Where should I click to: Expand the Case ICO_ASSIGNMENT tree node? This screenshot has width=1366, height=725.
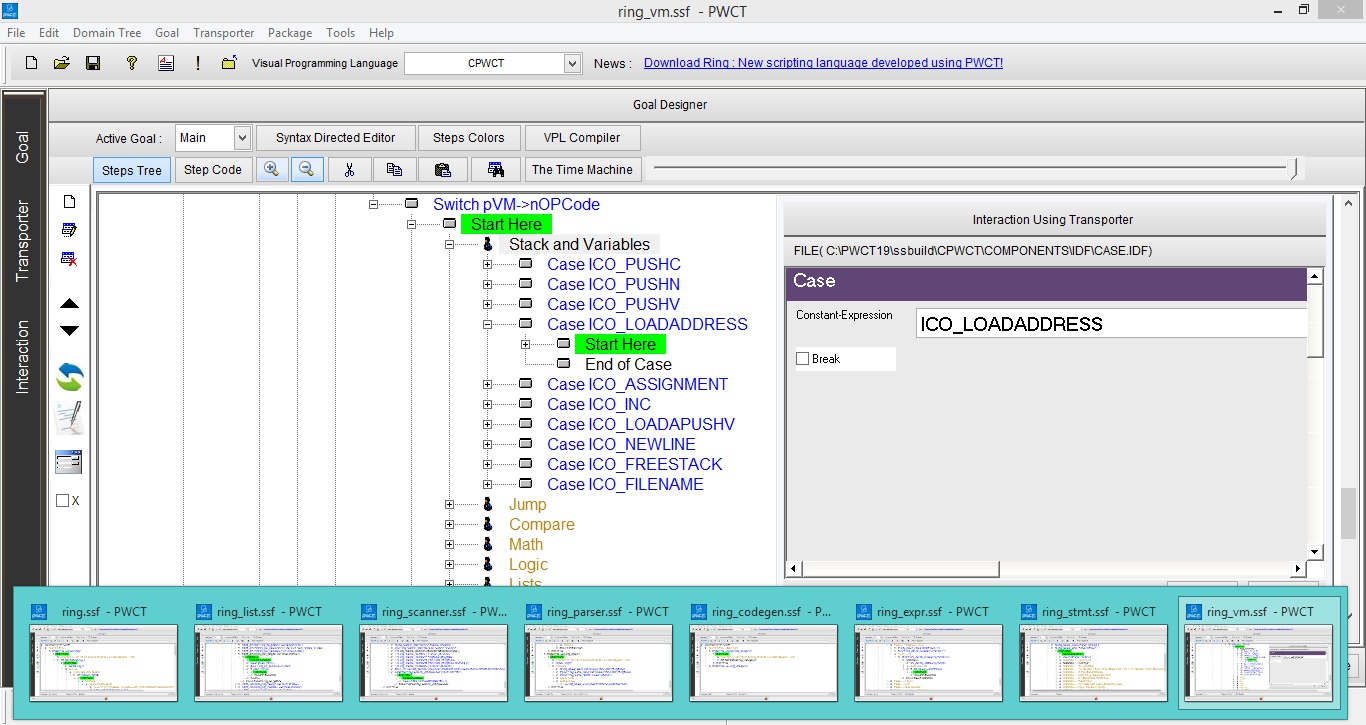pyautogui.click(x=487, y=385)
